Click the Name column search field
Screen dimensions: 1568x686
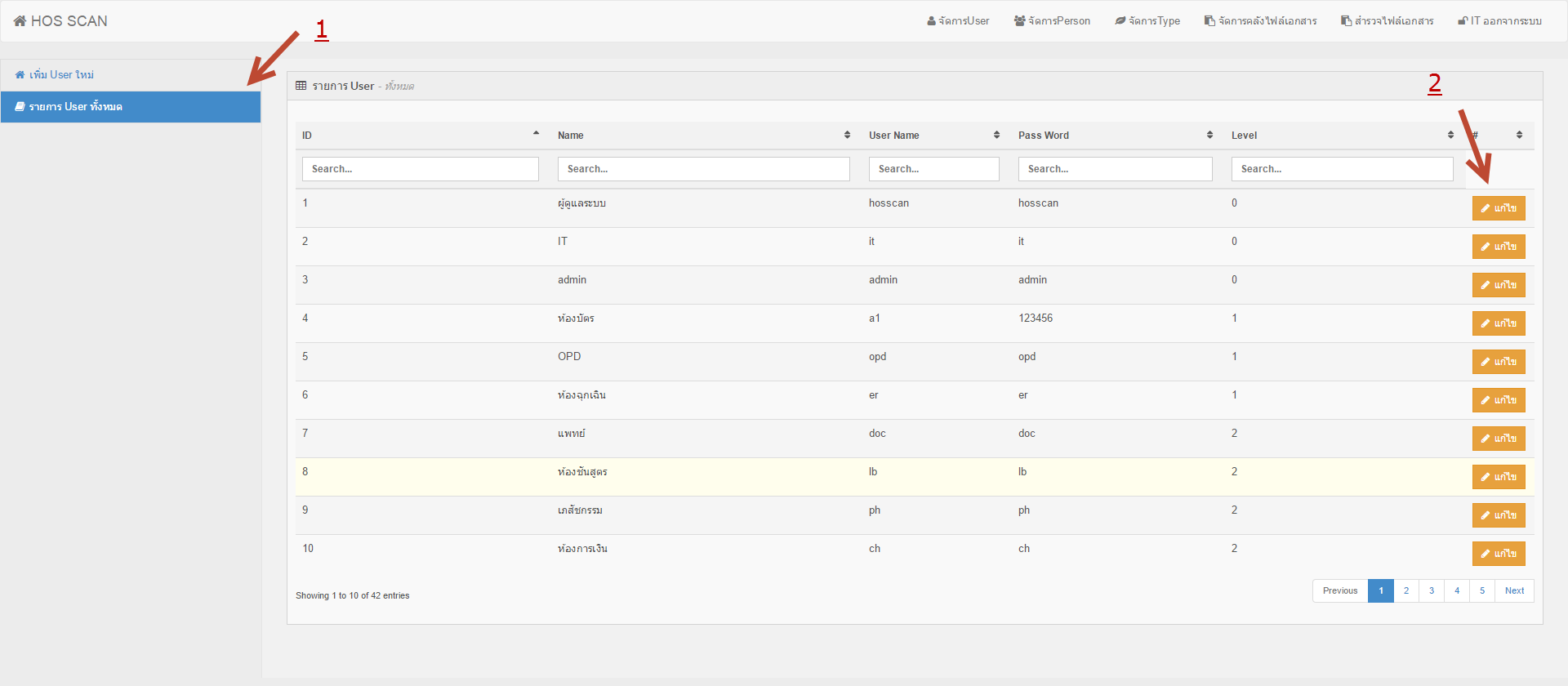point(703,169)
